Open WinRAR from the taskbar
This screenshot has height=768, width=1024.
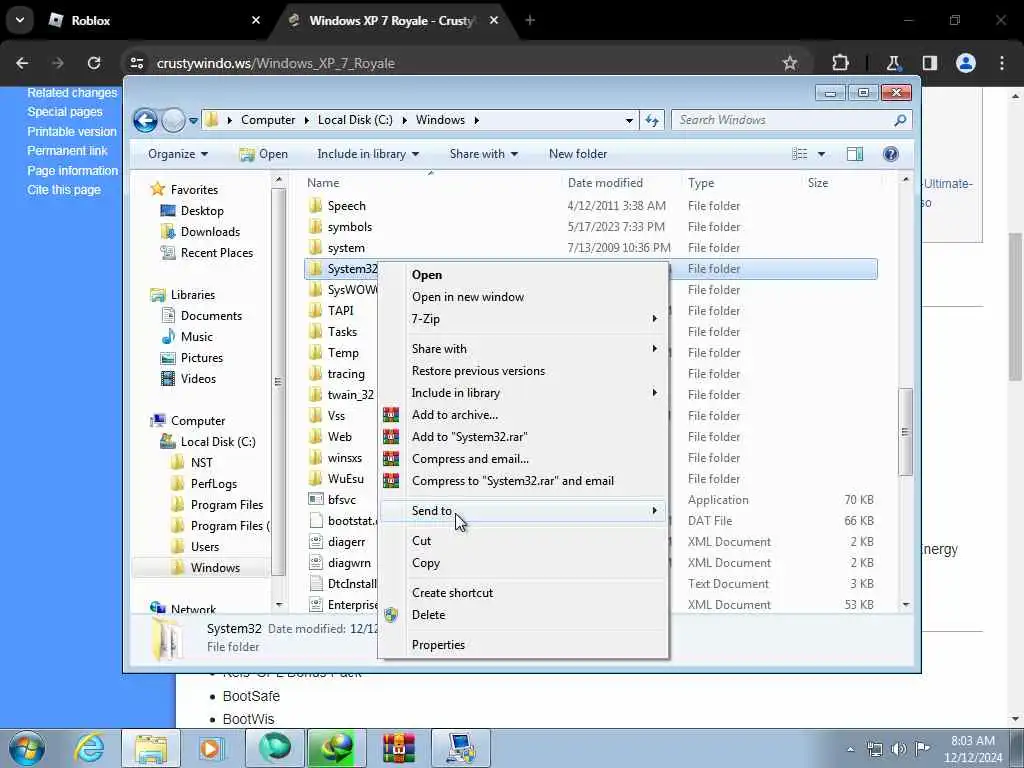(x=399, y=748)
